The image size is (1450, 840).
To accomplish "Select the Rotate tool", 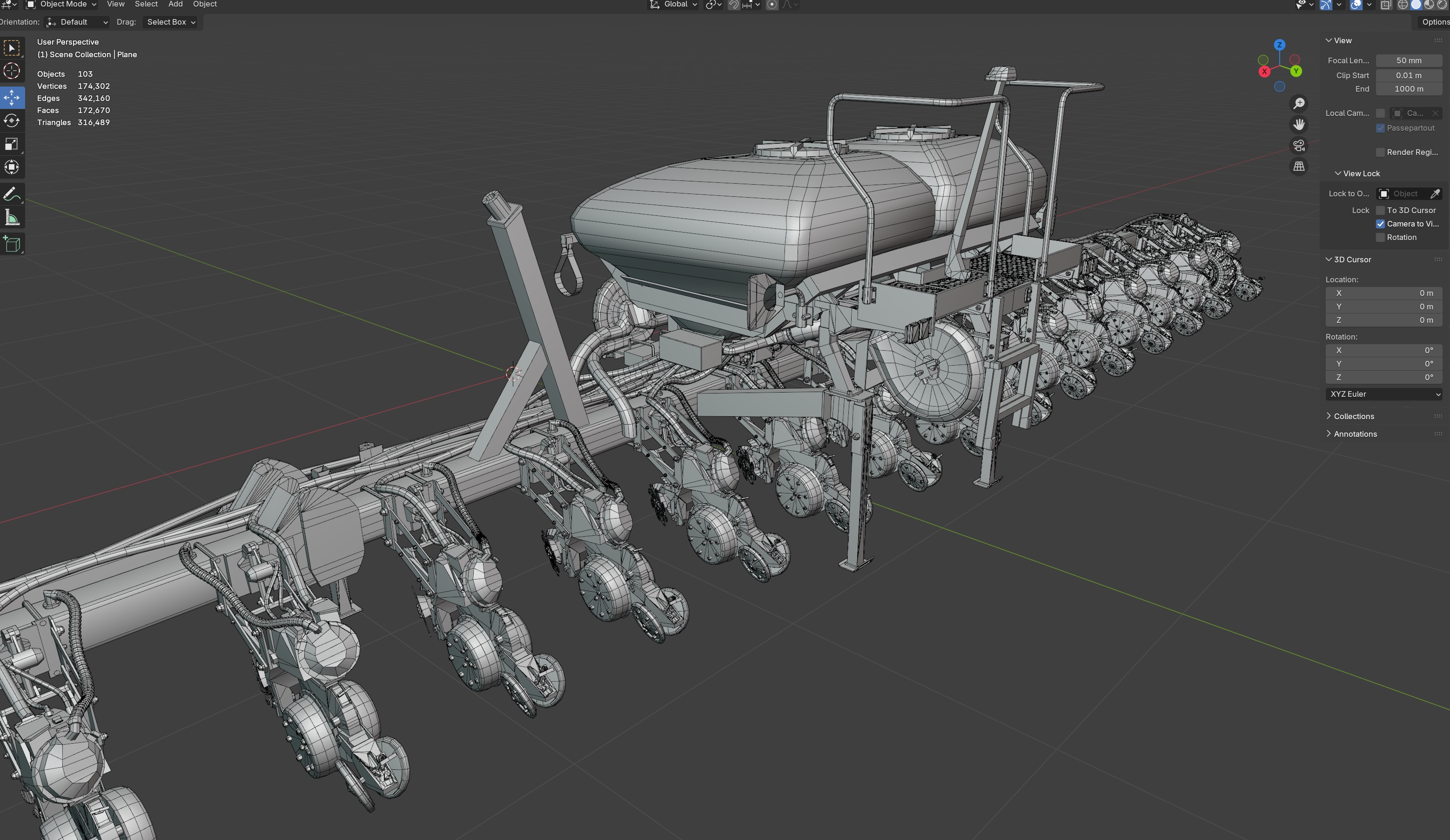I will (12, 121).
